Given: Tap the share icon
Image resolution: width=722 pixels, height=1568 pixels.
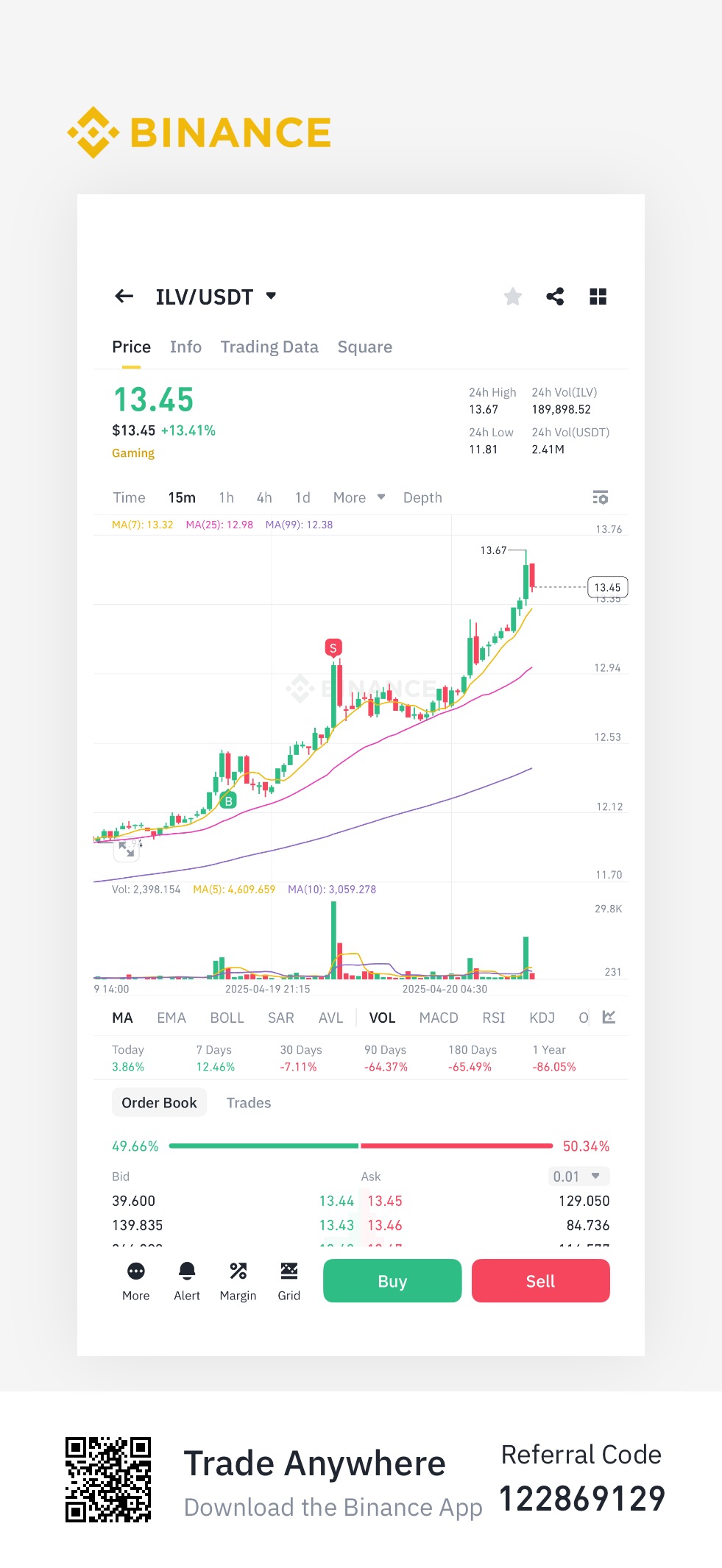Looking at the screenshot, I should (555, 297).
